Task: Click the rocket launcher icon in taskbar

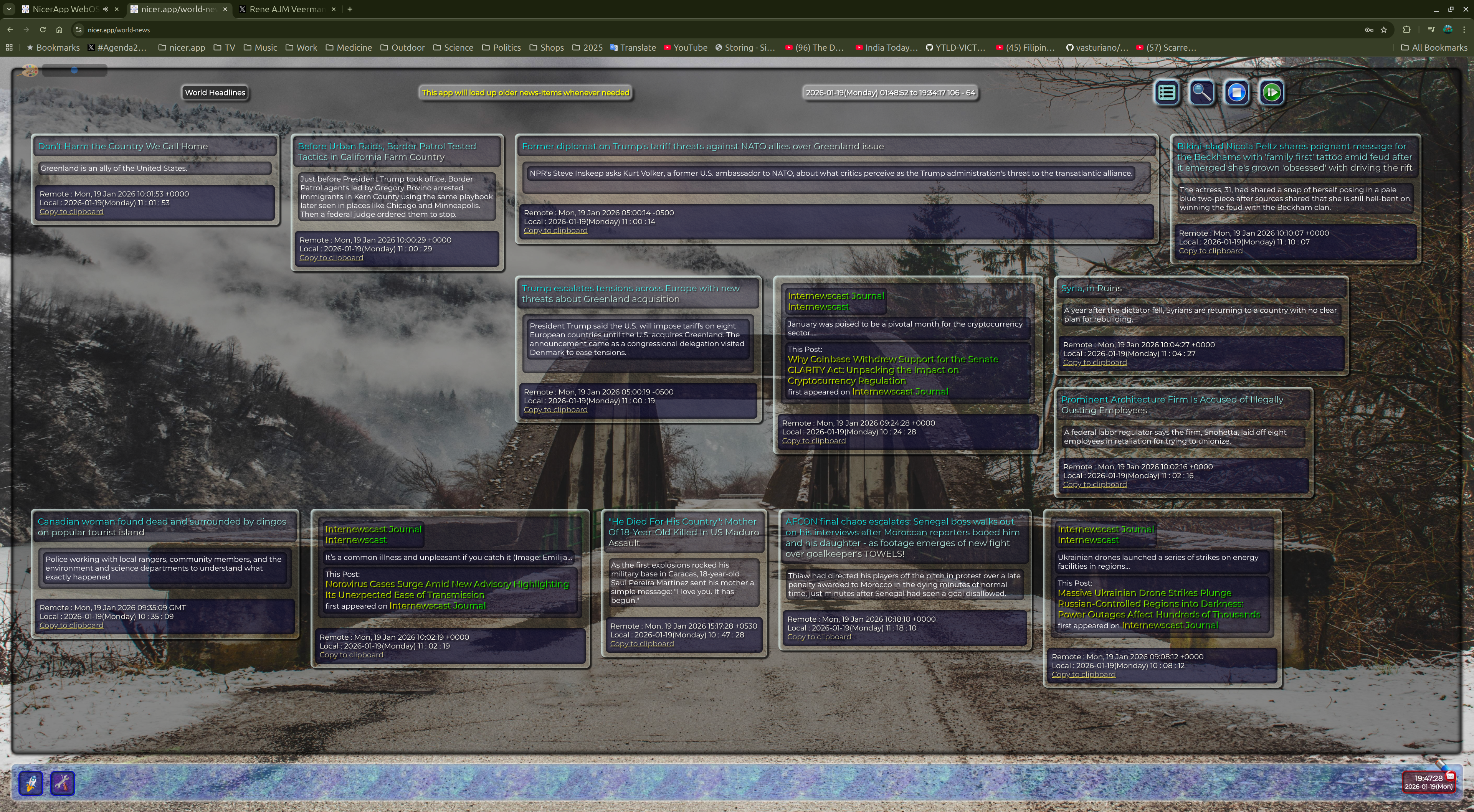Action: tap(31, 783)
